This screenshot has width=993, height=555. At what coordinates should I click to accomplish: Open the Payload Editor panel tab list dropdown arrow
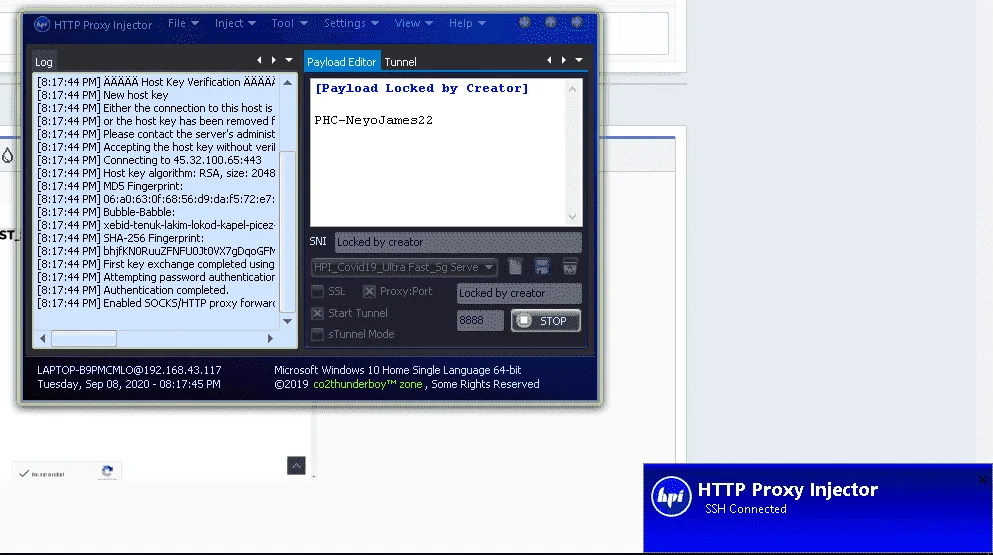pyautogui.click(x=579, y=60)
